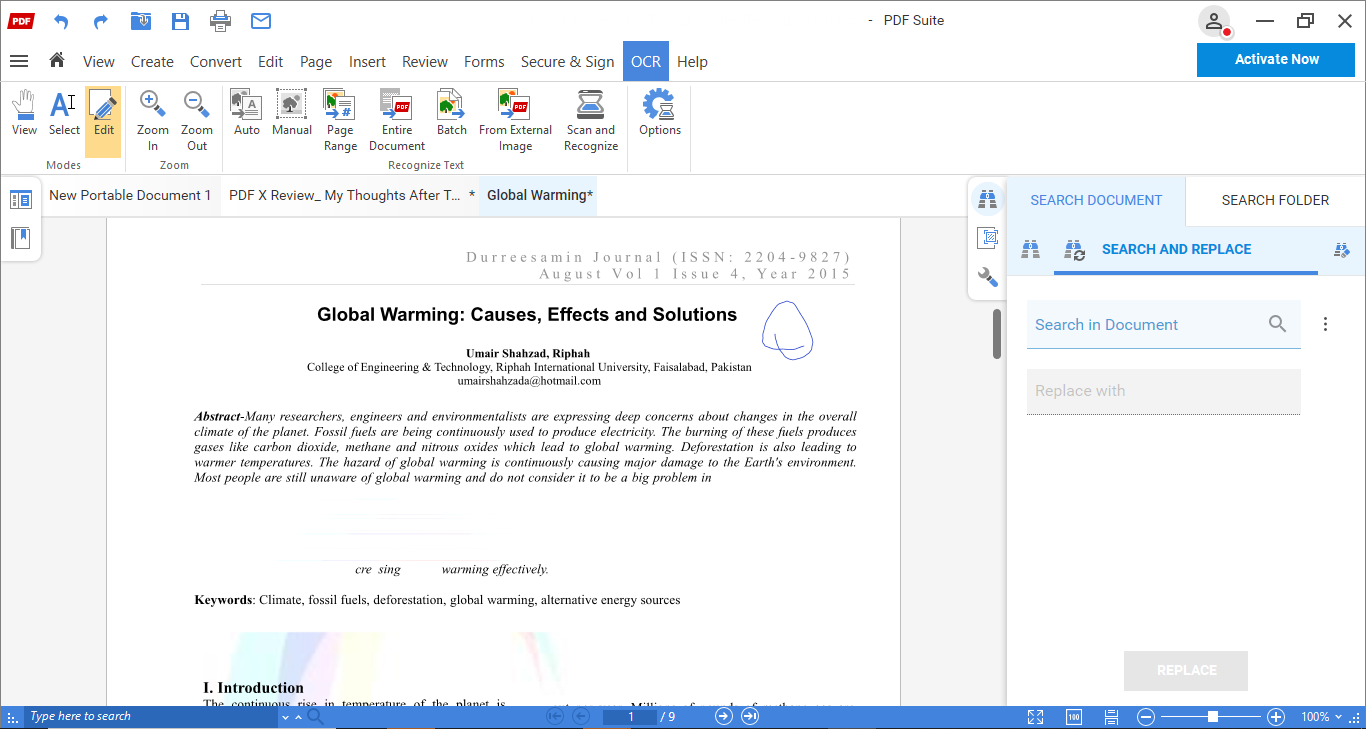The height and width of the screenshot is (729, 1366).
Task: Switch to Select mode
Action: tap(63, 113)
